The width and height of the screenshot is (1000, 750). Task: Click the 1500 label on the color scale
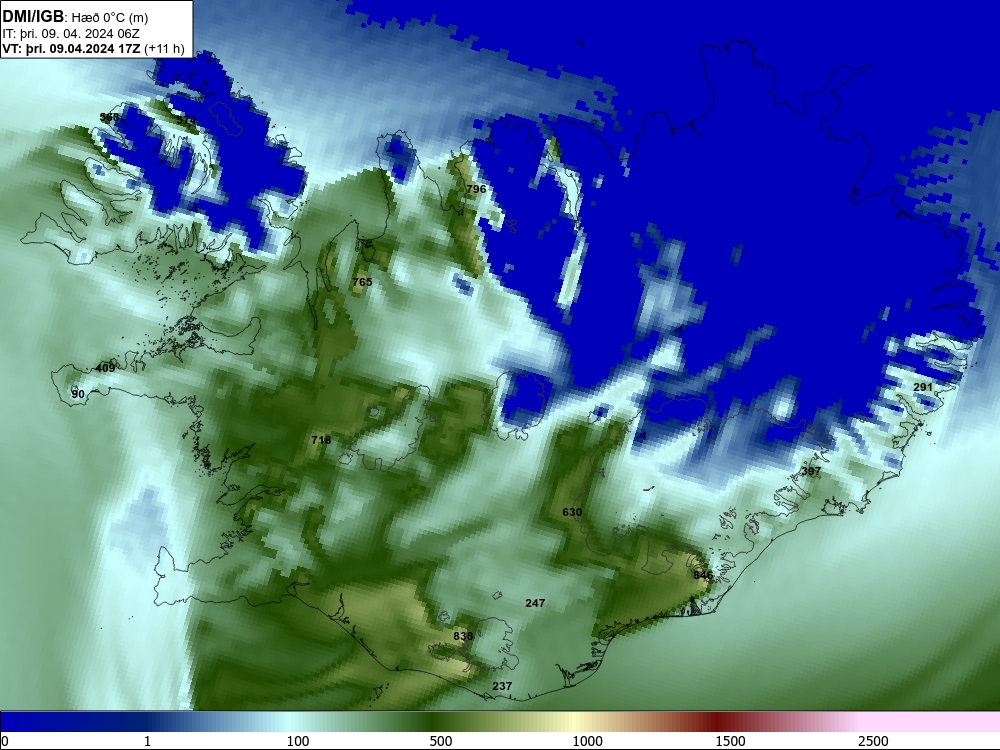coord(730,741)
